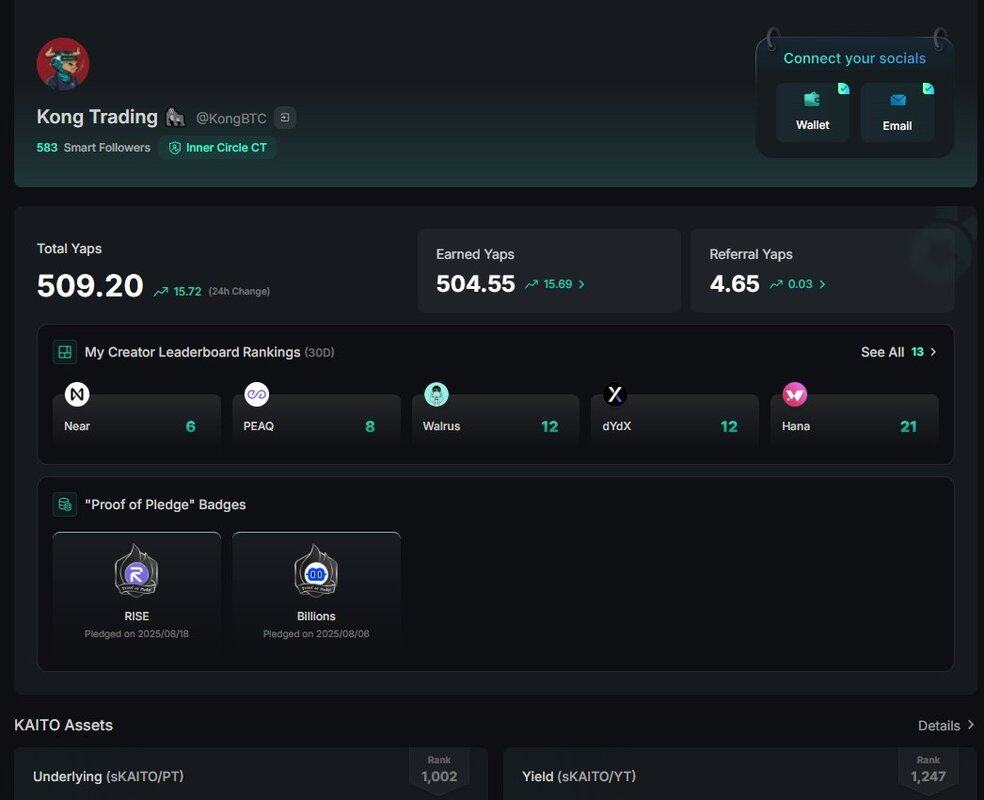Screen dimensions: 984x800
Task: Click the icon next to the @KongBTC handle
Action: click(x=285, y=117)
